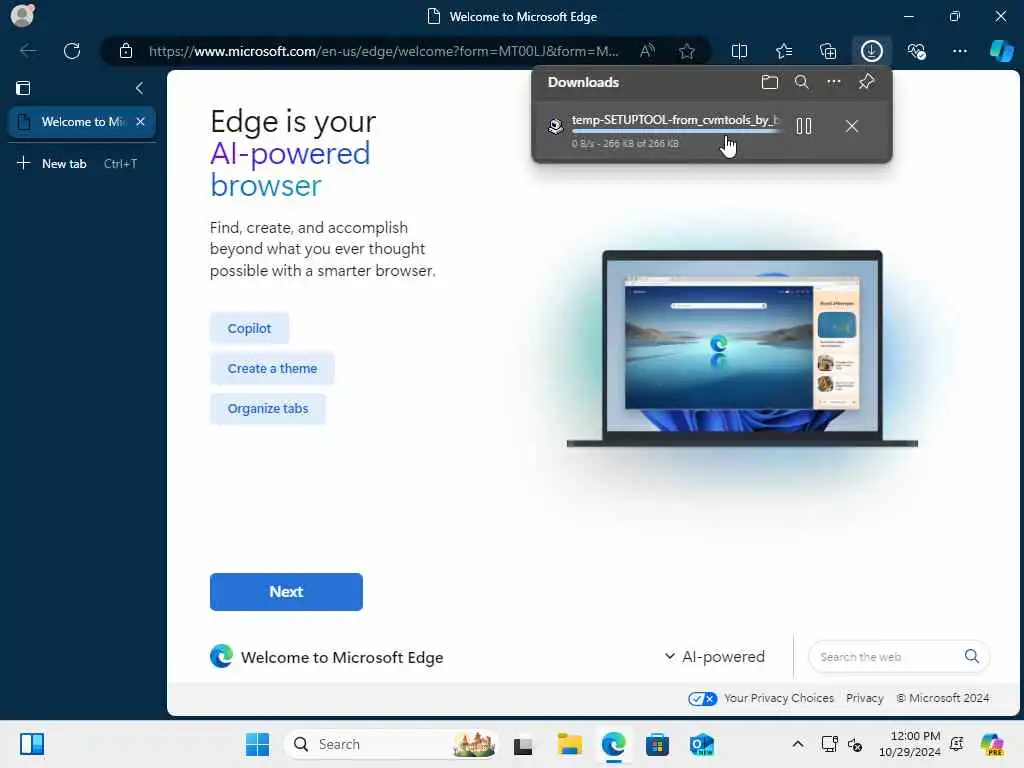Image resolution: width=1024 pixels, height=768 pixels.
Task: Open Browser essentials heart icon
Action: [916, 51]
